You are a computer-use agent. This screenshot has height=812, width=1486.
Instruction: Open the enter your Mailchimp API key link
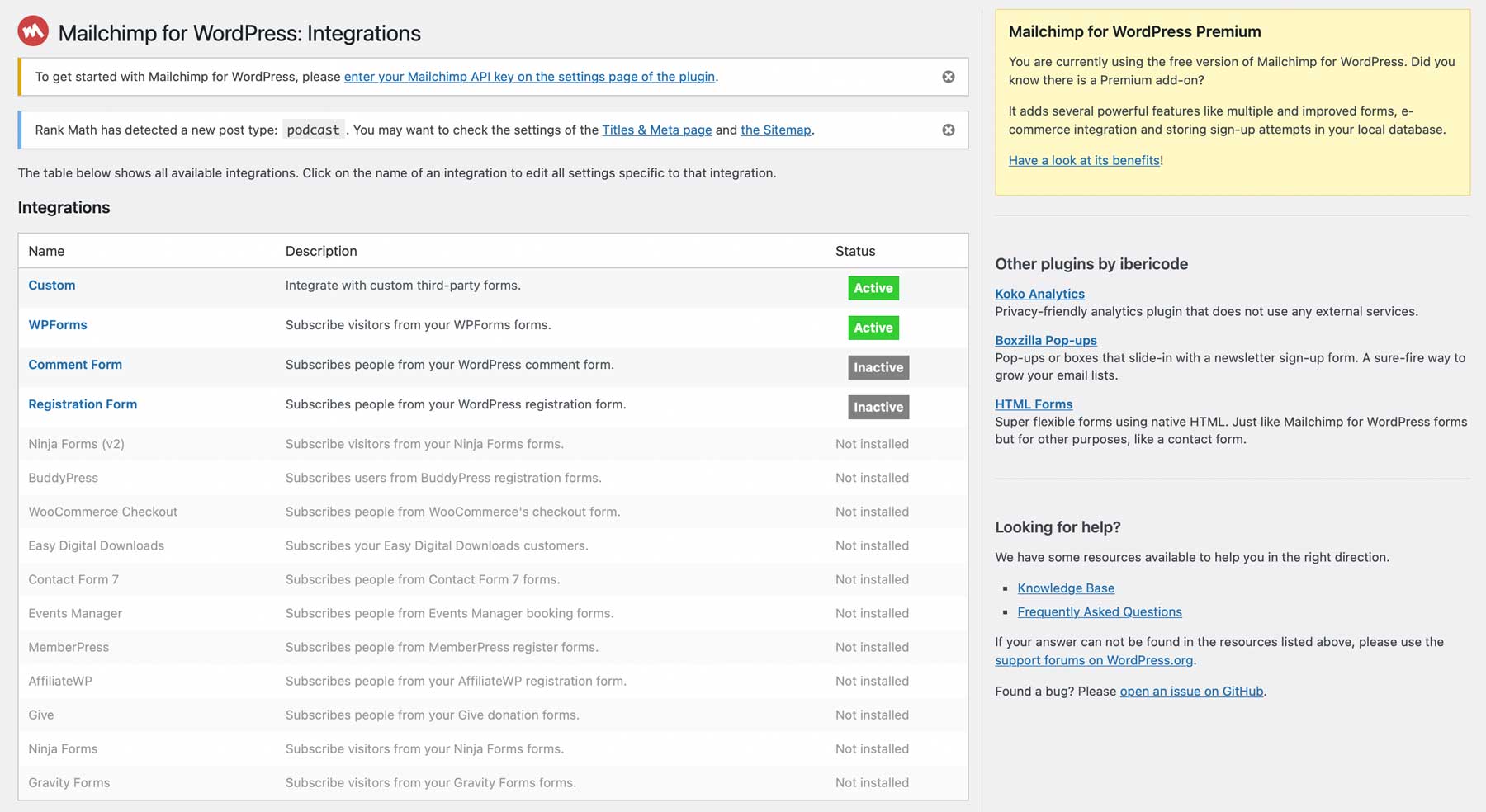coord(529,77)
